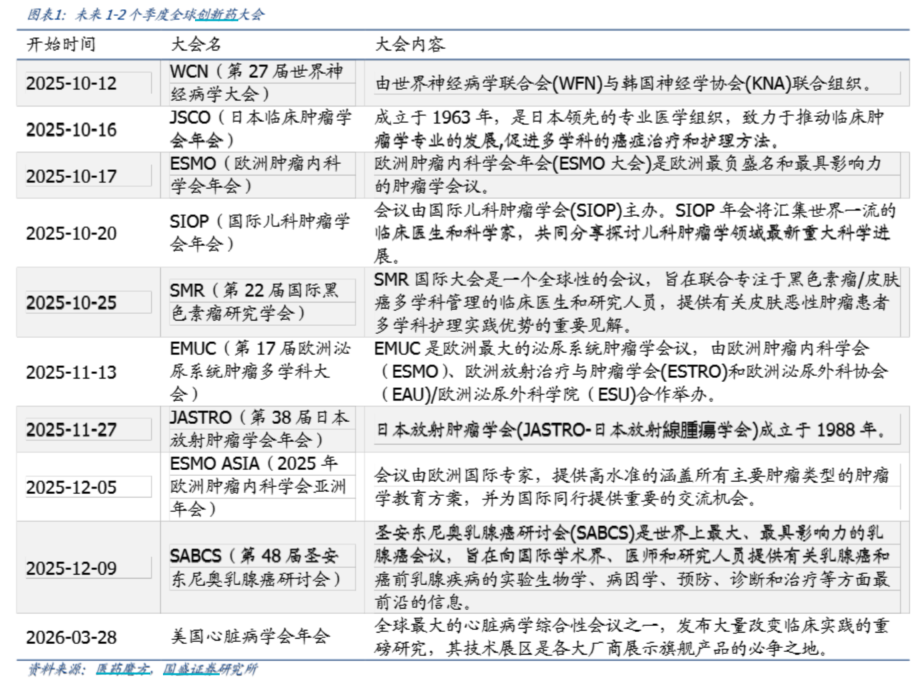Select the column header 大会内容
The image size is (921, 680).
410,44
